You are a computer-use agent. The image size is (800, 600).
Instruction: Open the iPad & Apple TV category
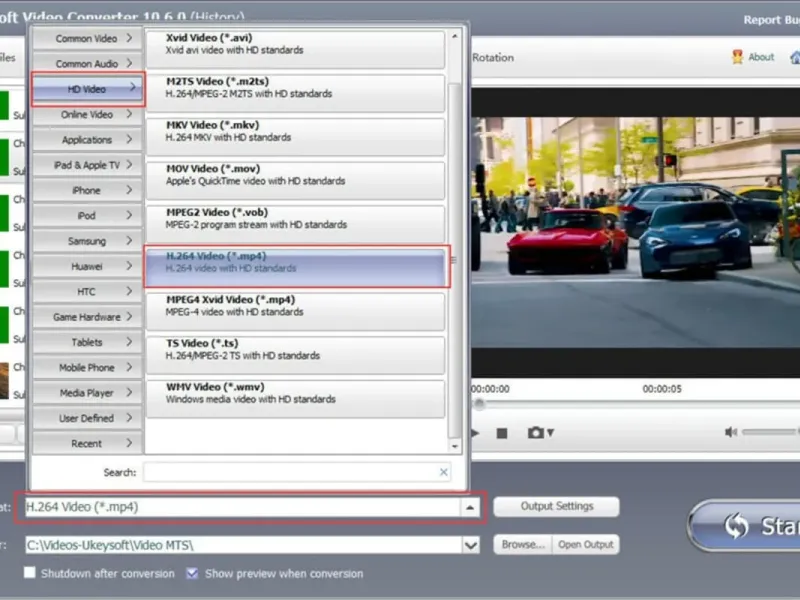(87, 165)
